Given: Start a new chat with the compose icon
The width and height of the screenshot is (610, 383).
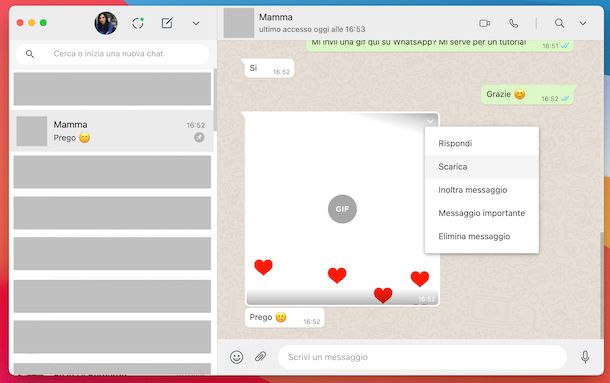Looking at the screenshot, I should pos(167,23).
